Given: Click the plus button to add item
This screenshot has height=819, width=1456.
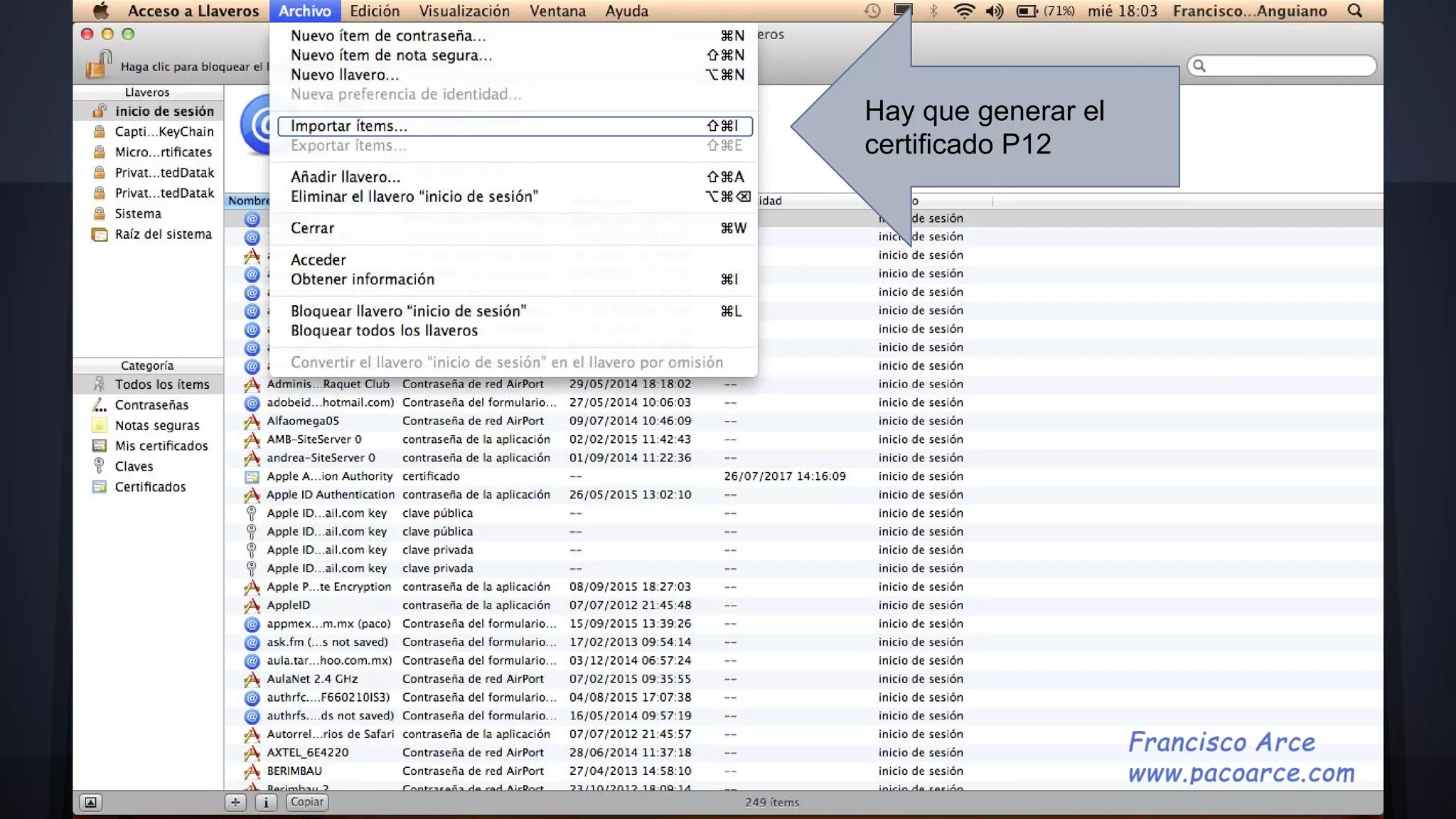Looking at the screenshot, I should click(x=235, y=802).
